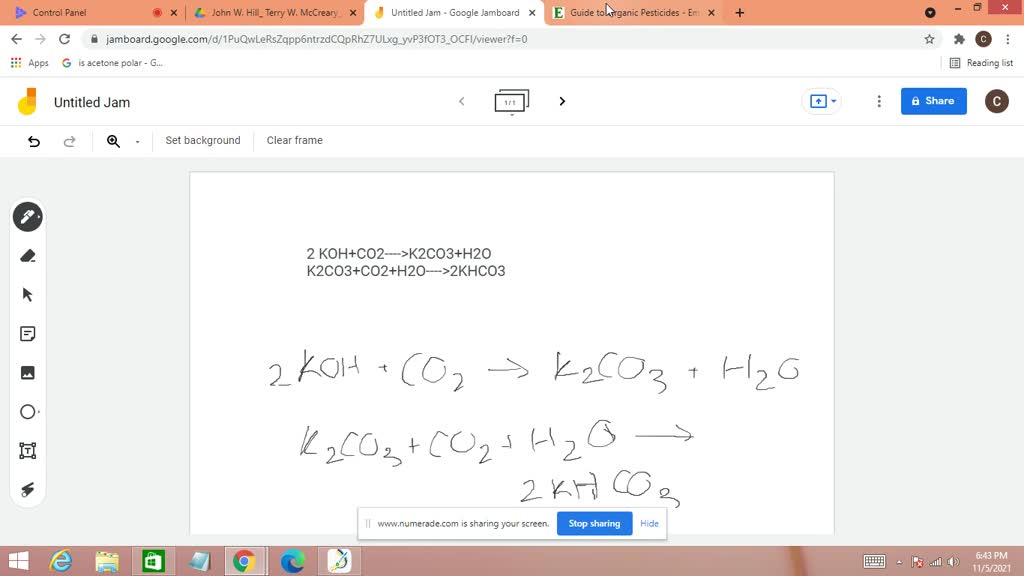Add a Sticky note
The height and width of the screenshot is (576, 1024).
tap(27, 333)
